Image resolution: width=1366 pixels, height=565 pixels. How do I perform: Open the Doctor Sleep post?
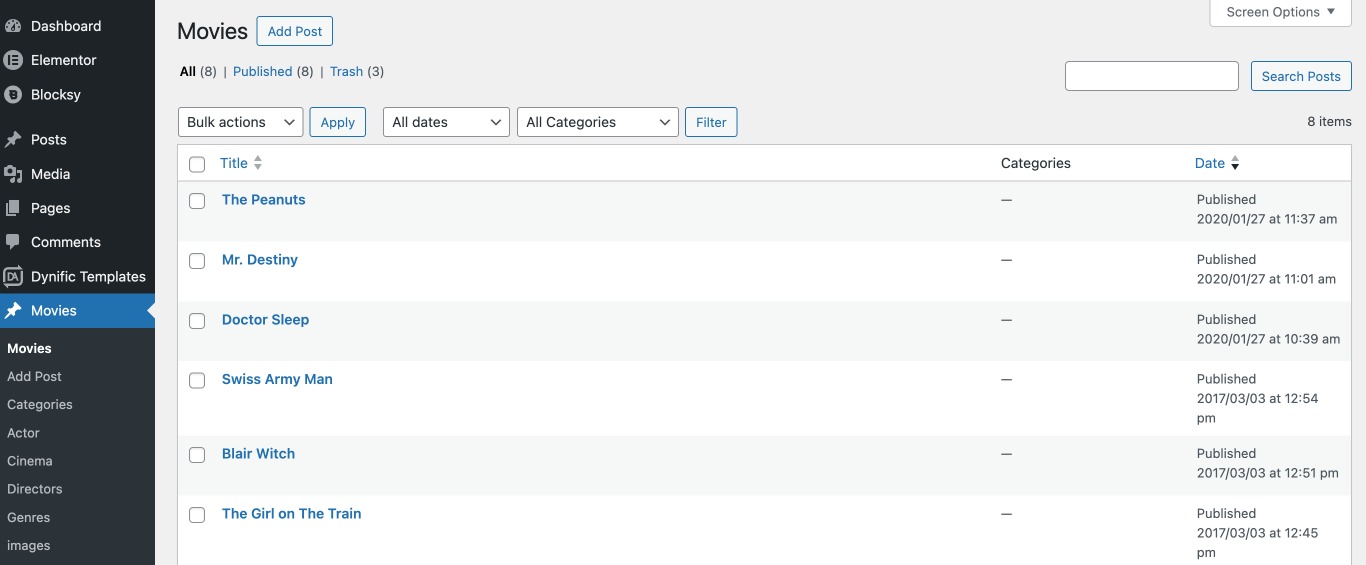point(266,319)
